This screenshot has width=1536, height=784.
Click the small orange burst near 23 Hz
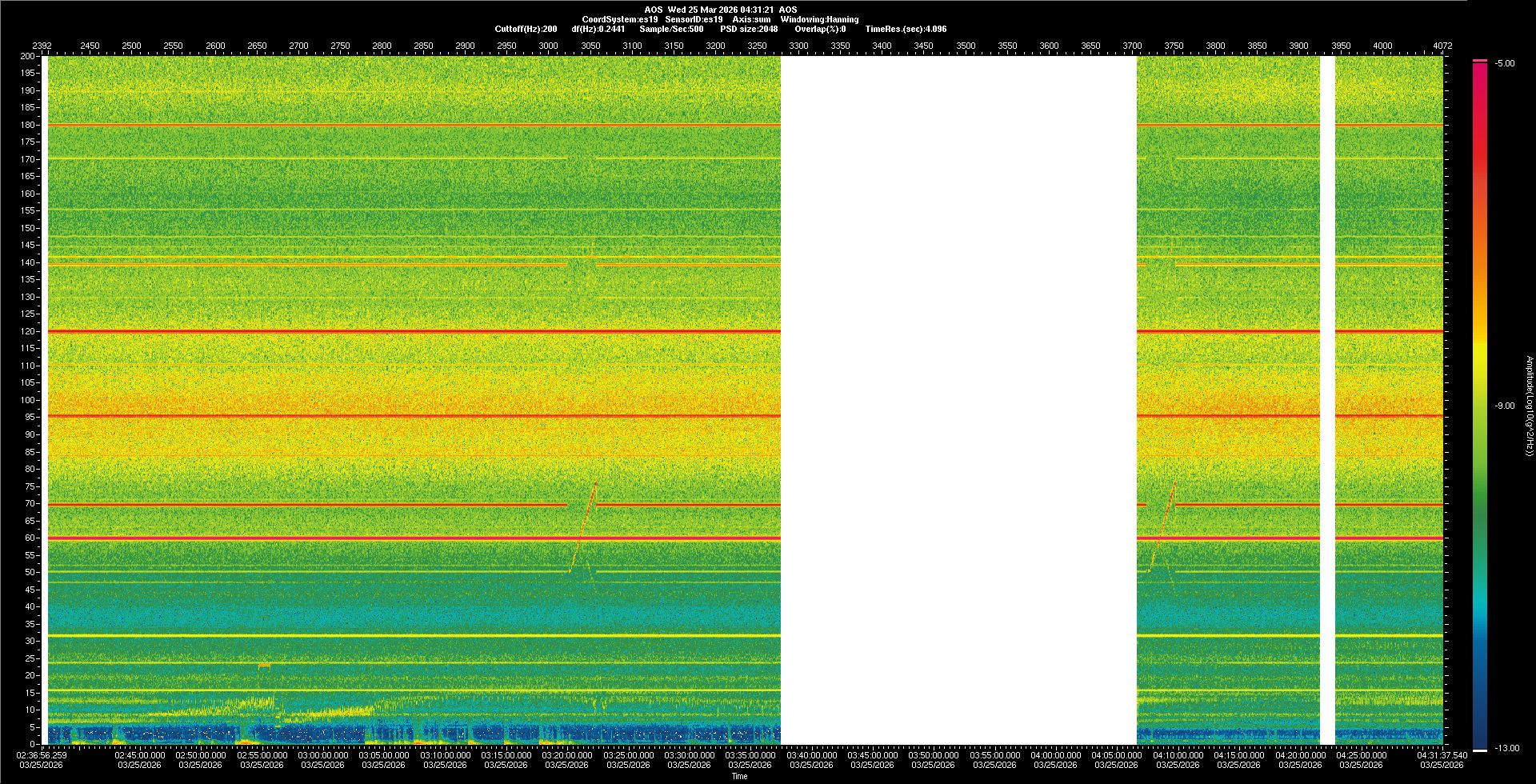[264, 666]
